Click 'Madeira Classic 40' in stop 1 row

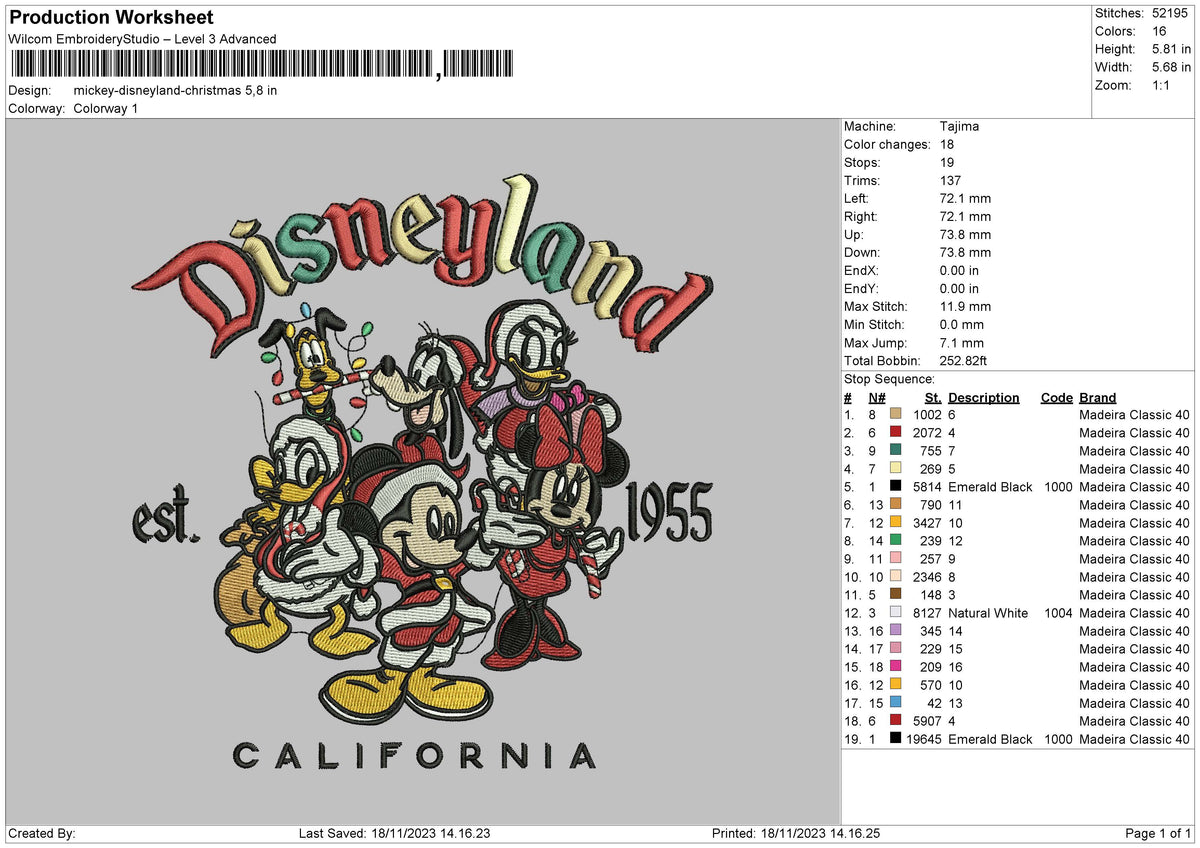[x=1135, y=415]
